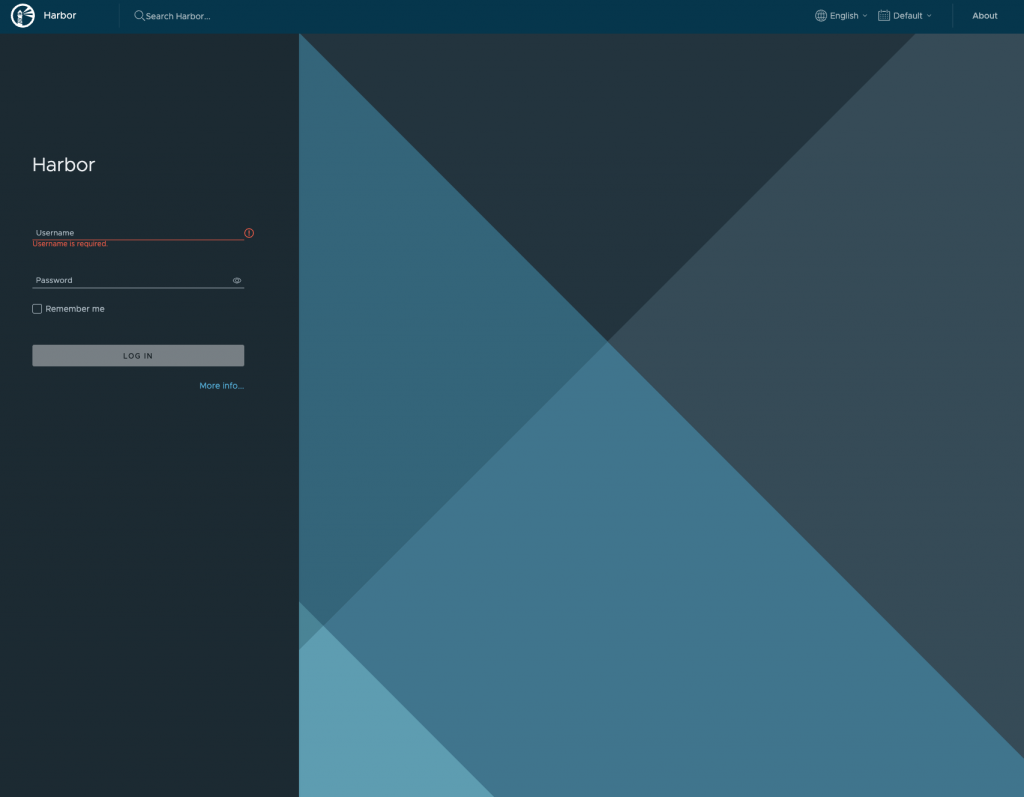Toggle password visibility eye icon
Viewport: 1024px width, 797px height.
click(x=237, y=280)
